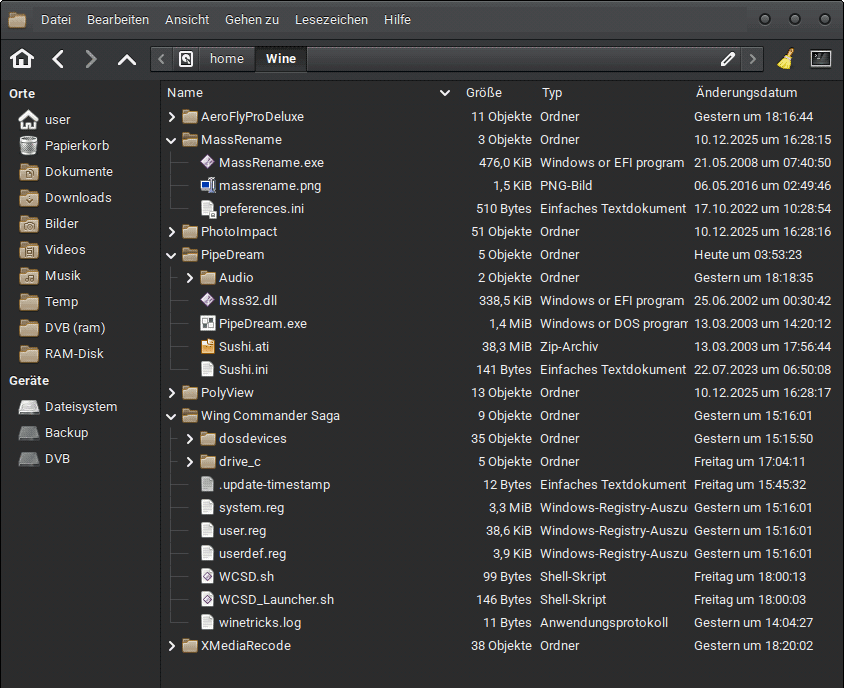Collapse the PipeDream folder
Screen dimensions: 844x688
172,255
